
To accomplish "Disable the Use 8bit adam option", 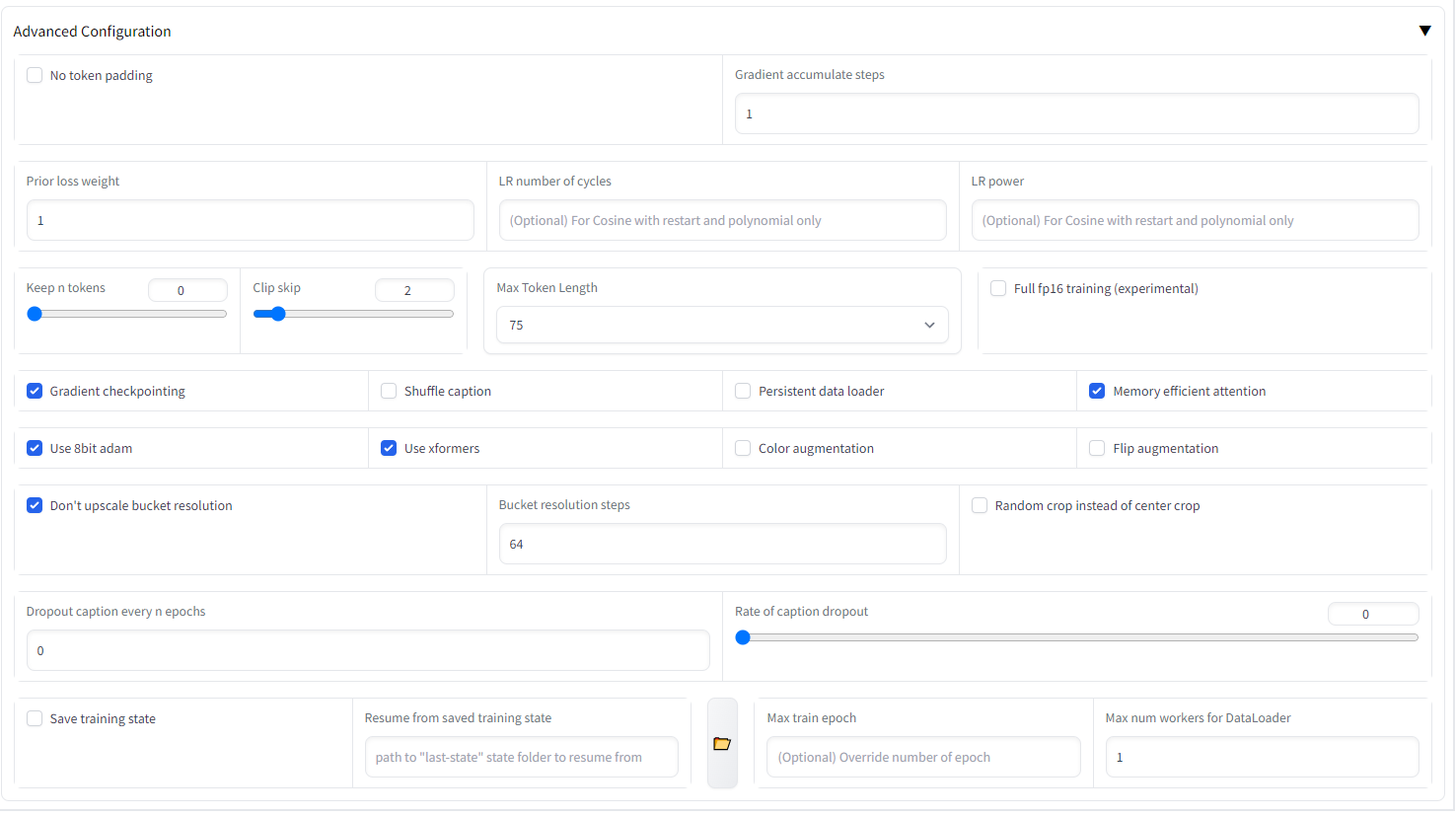I will click(x=35, y=448).
